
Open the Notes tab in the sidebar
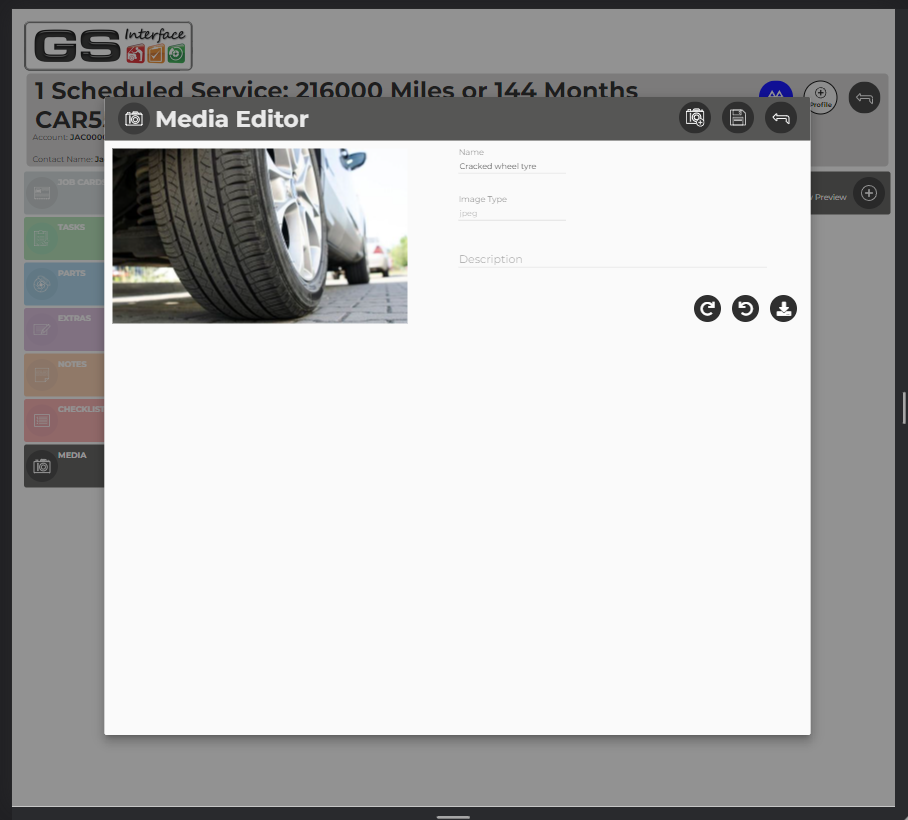coord(64,375)
